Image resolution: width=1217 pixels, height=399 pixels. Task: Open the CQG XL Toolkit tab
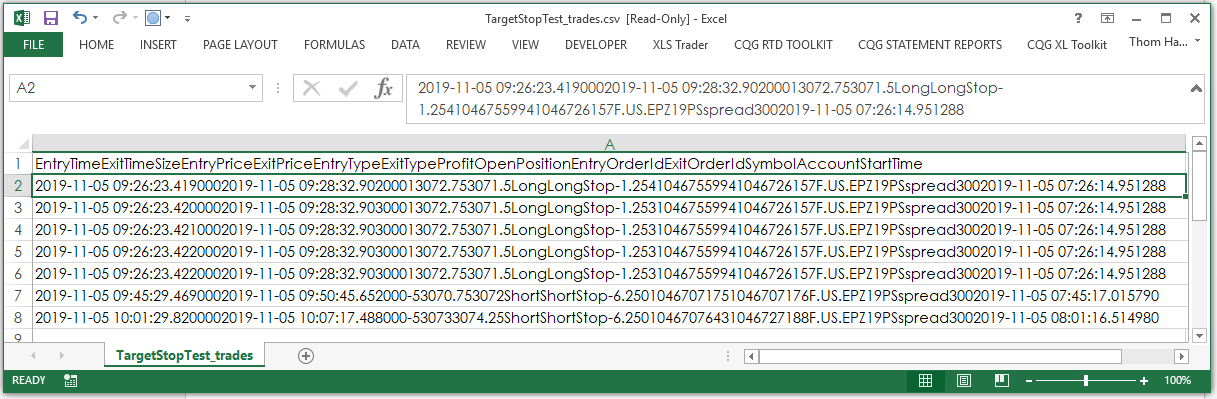[1067, 44]
